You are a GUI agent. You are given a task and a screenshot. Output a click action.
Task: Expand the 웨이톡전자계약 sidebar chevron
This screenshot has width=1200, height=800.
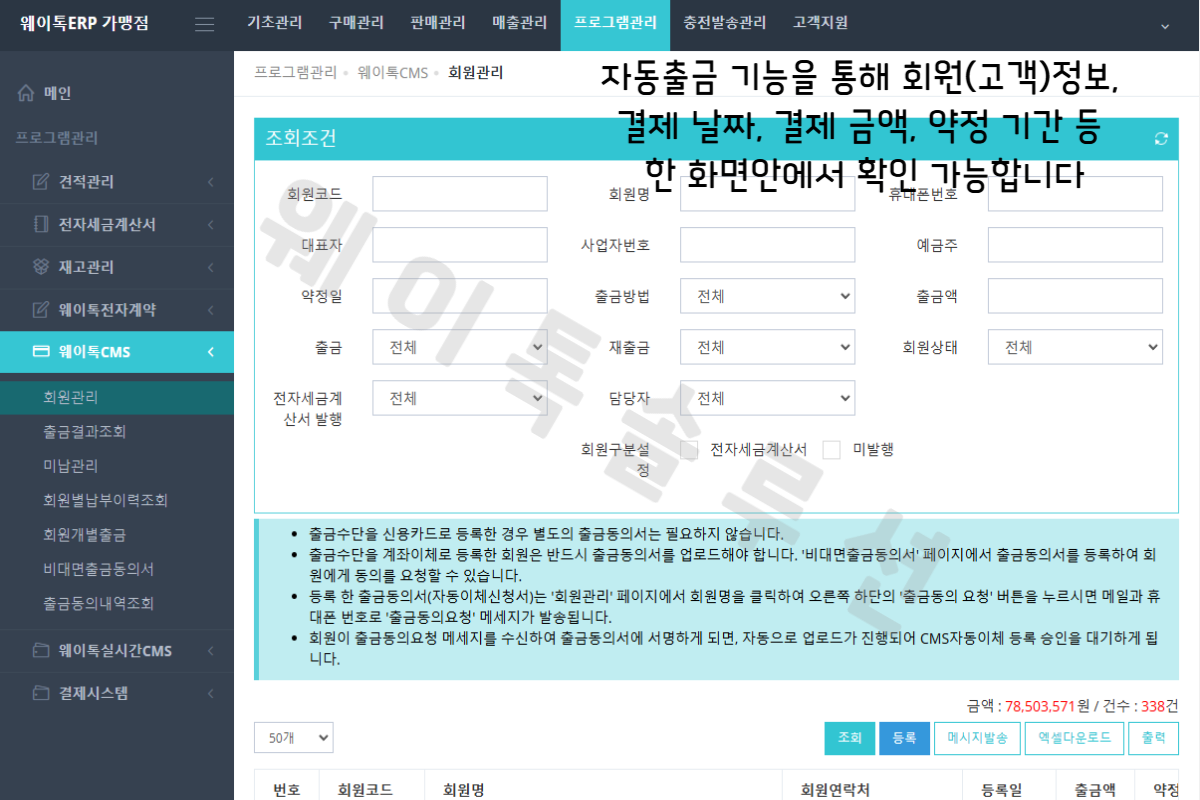click(x=211, y=309)
